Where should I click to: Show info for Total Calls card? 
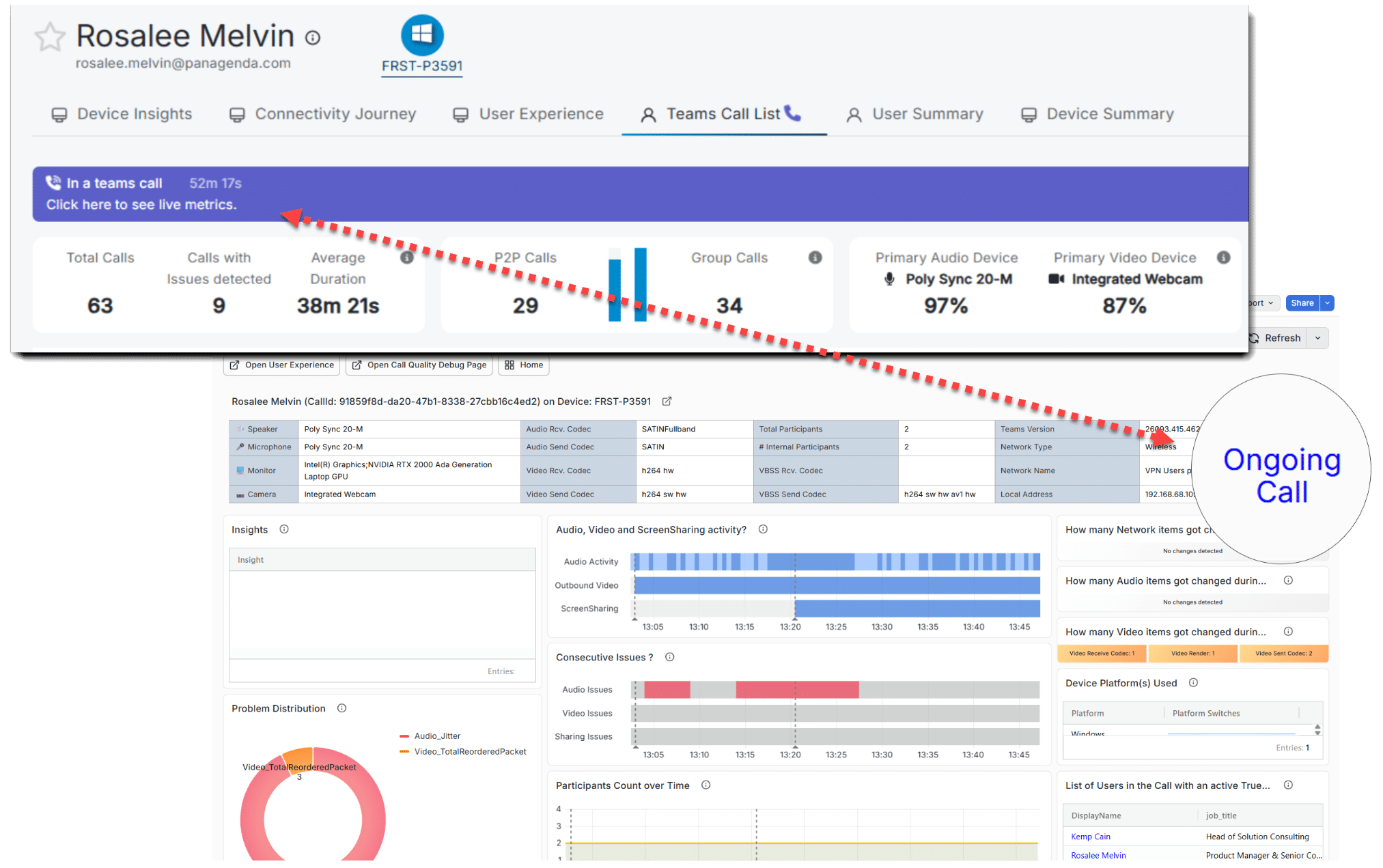click(407, 257)
